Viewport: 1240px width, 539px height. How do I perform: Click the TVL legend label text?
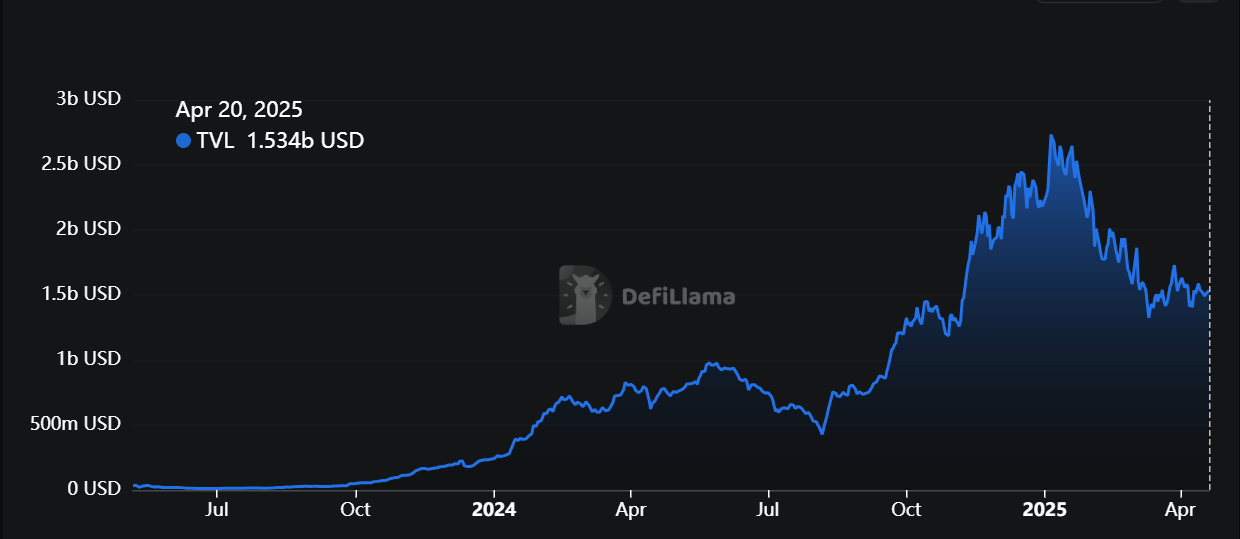point(216,141)
